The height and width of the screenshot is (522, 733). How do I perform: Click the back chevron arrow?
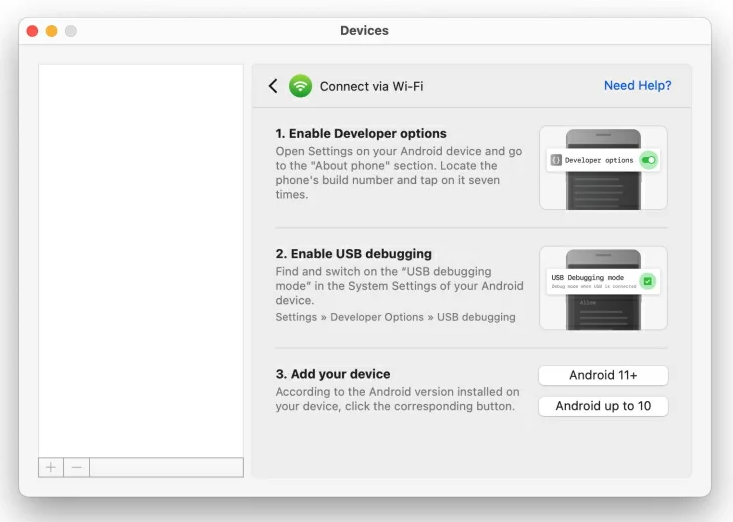(273, 86)
